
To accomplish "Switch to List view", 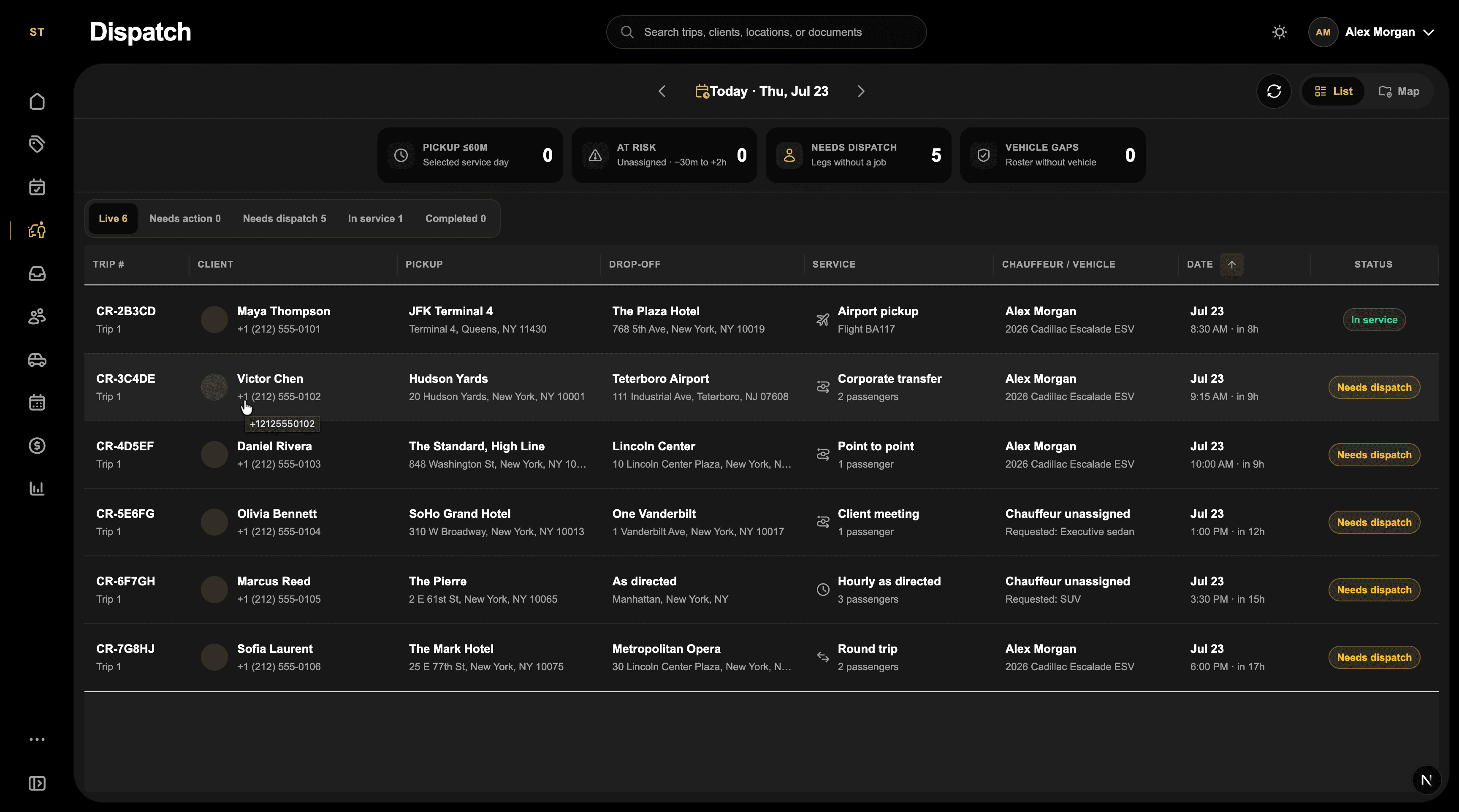I will 1333,91.
